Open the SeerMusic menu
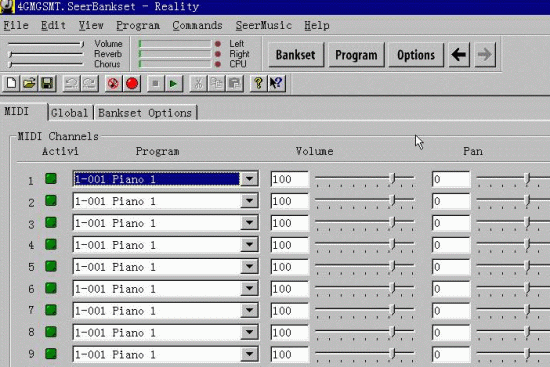550x367 pixels. 263,25
